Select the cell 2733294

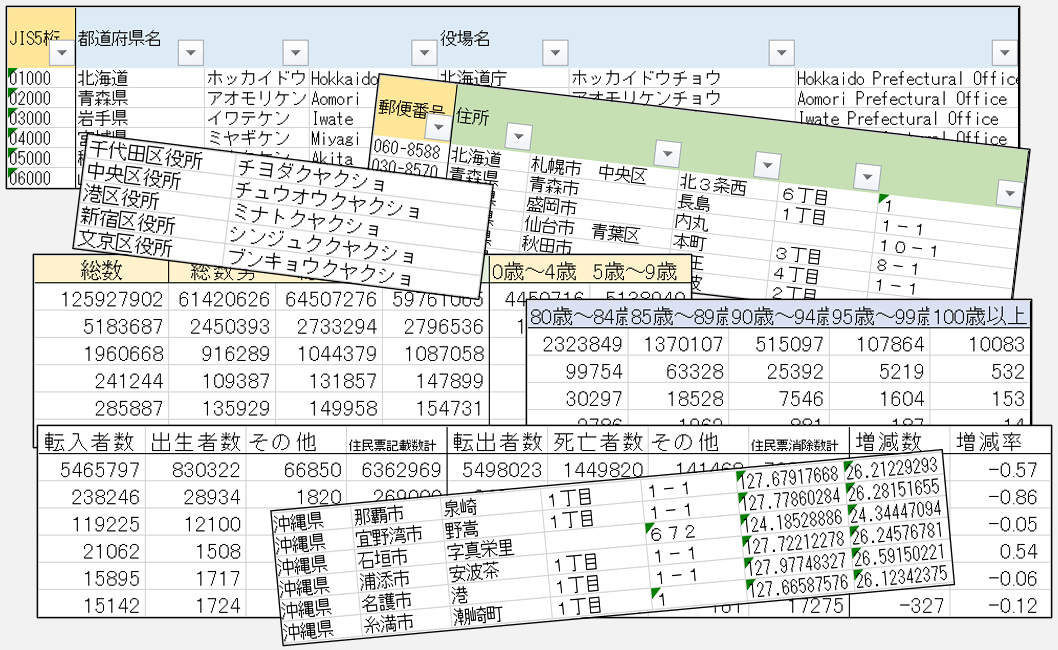336,327
